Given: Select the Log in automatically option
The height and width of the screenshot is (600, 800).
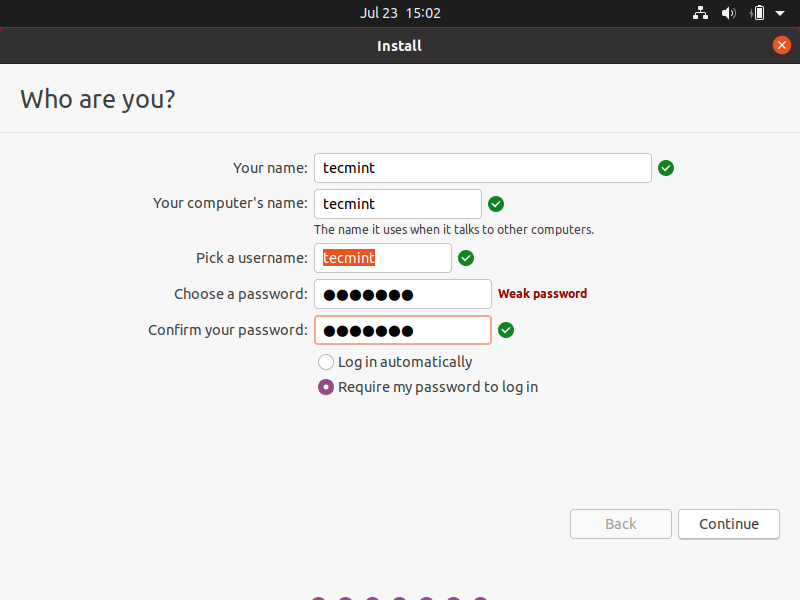Looking at the screenshot, I should pos(326,362).
